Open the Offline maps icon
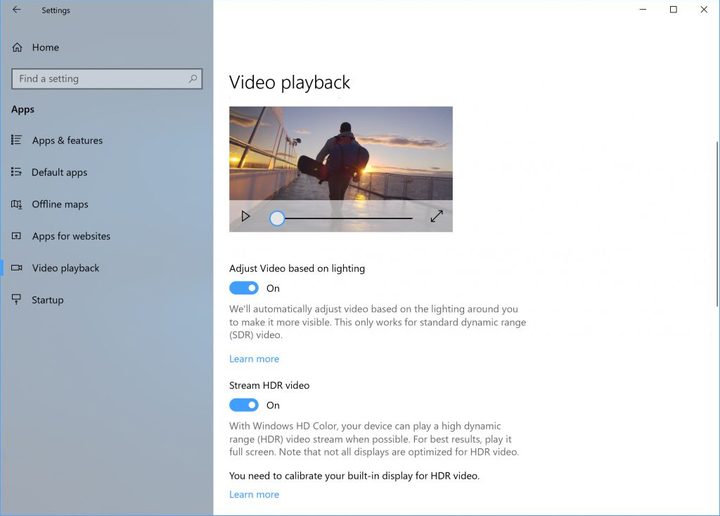Viewport: 720px width, 516px height. click(x=17, y=204)
